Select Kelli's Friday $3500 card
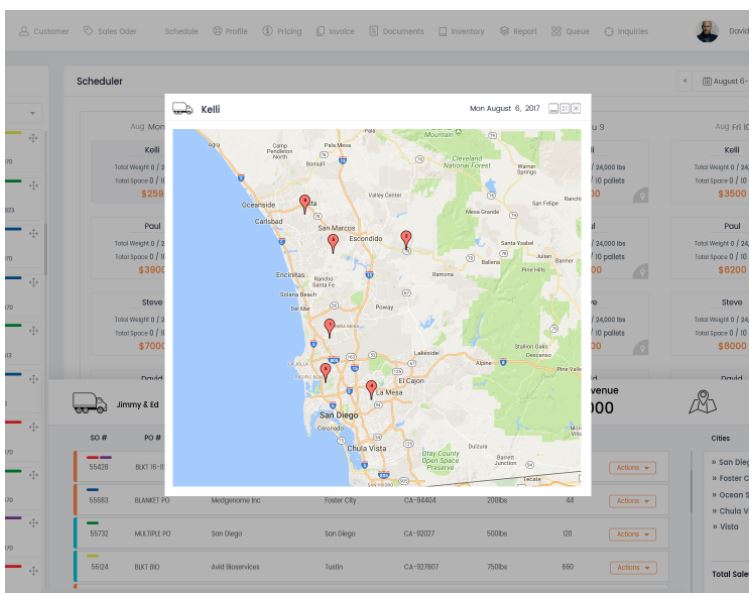This screenshot has height=595, width=755. 711,171
